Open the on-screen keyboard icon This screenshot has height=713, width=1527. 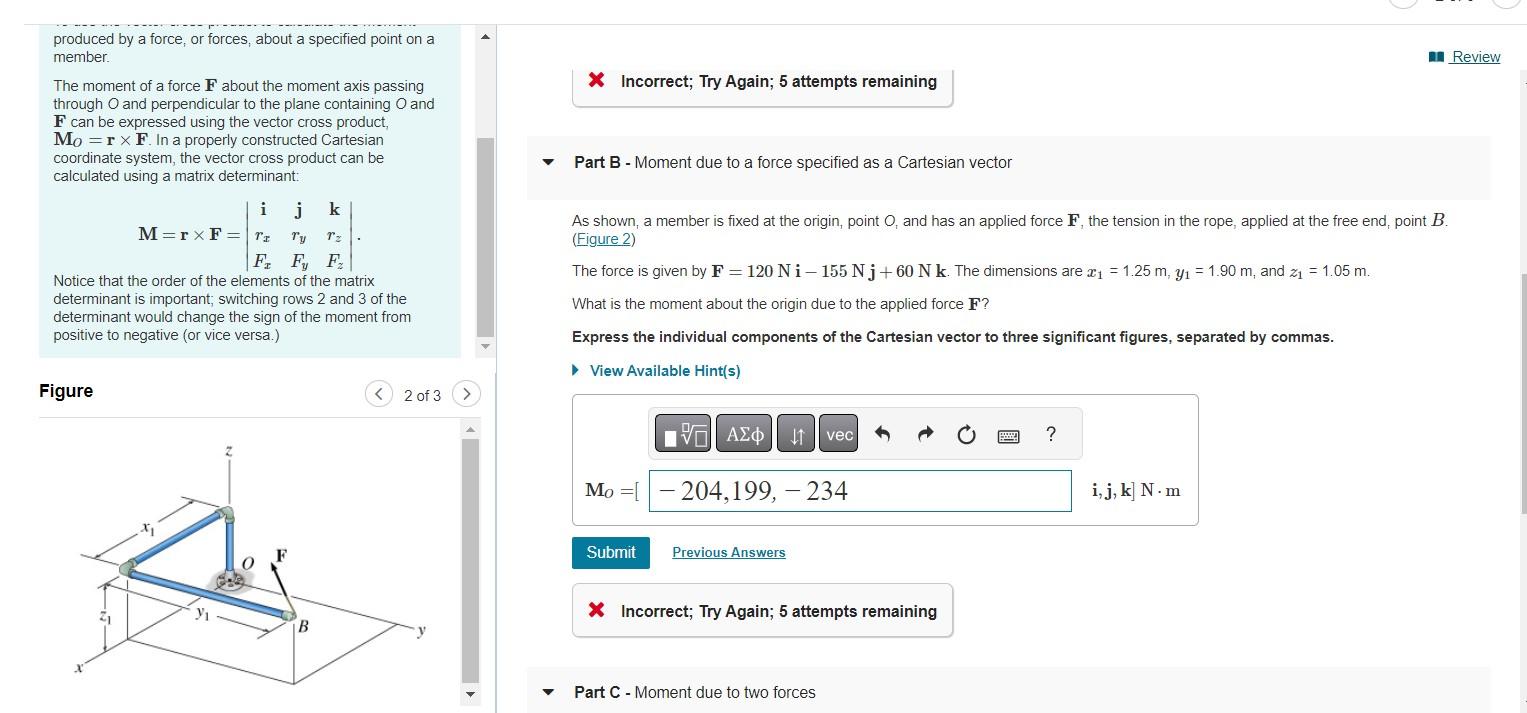pyautogui.click(x=1008, y=433)
